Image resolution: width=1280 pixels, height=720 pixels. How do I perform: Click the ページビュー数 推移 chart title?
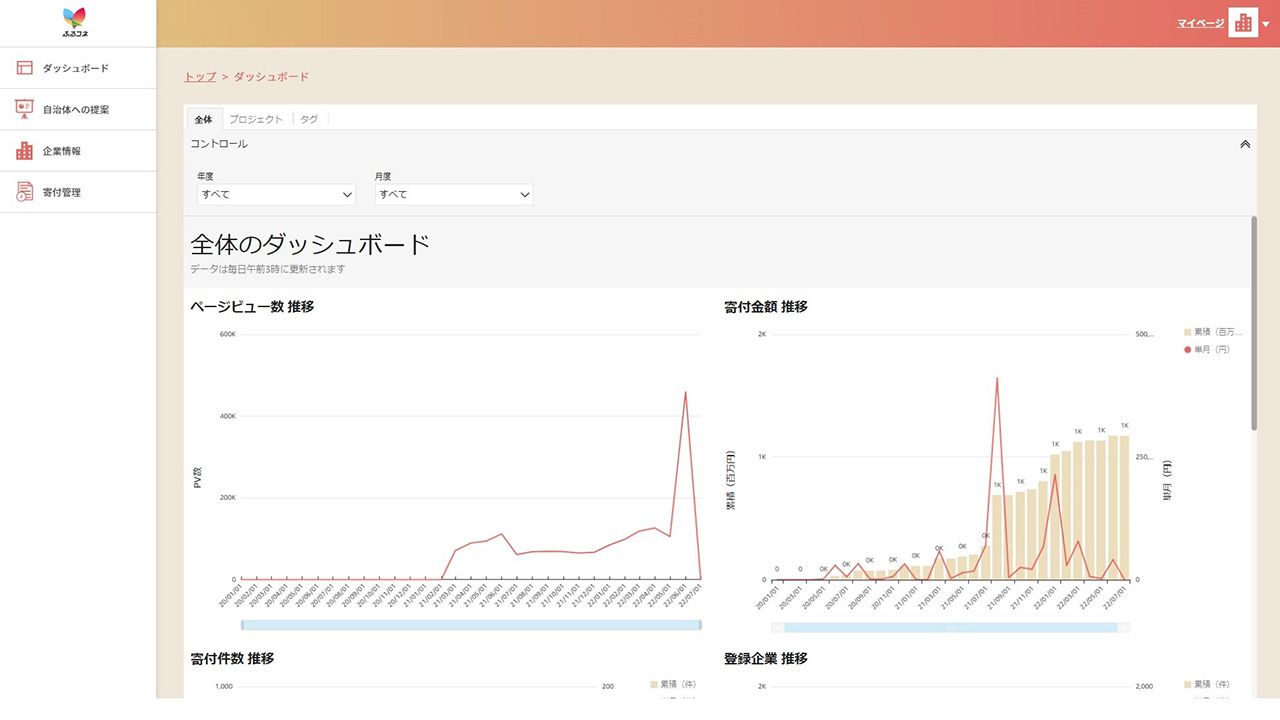(x=252, y=307)
